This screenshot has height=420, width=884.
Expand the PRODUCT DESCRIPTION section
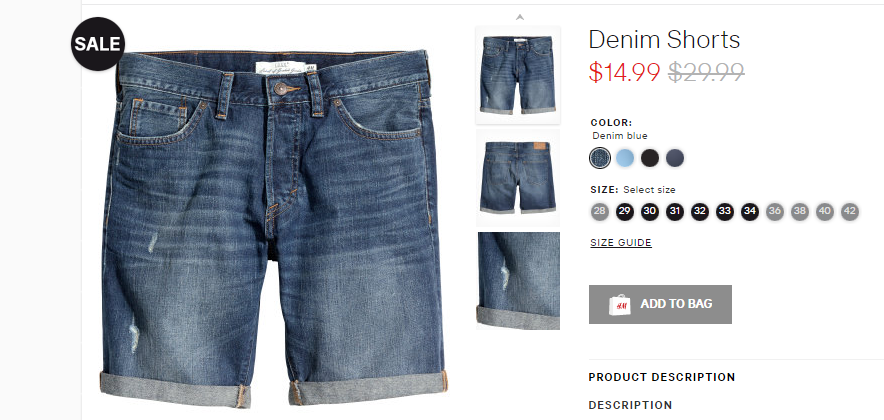pyautogui.click(x=661, y=377)
